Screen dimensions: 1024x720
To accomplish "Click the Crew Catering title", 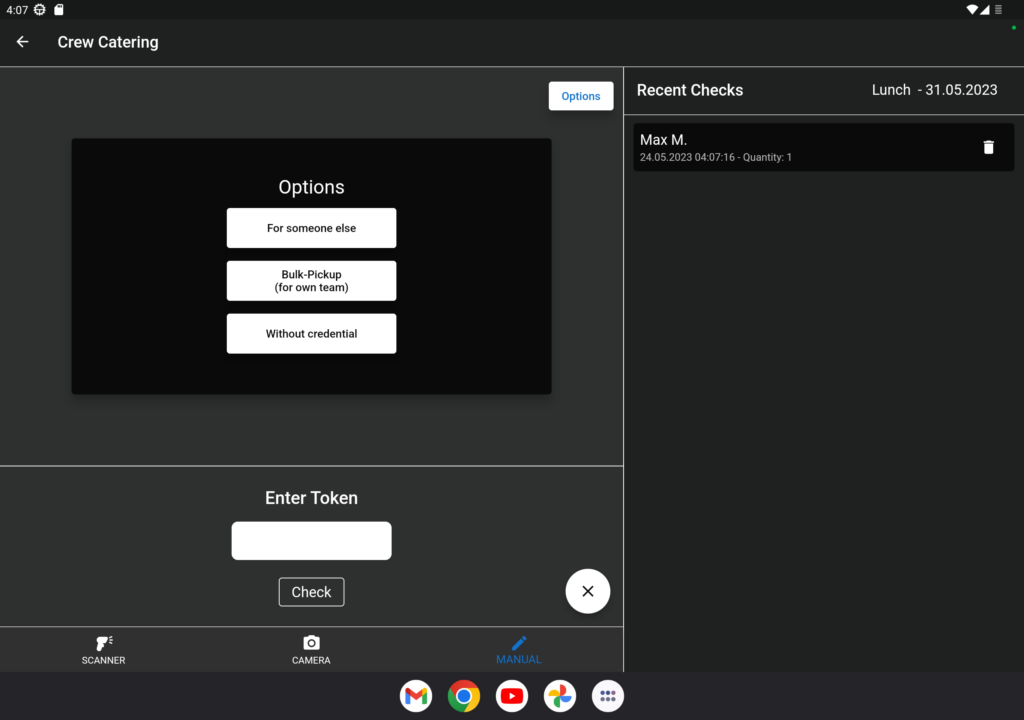I will click(108, 42).
